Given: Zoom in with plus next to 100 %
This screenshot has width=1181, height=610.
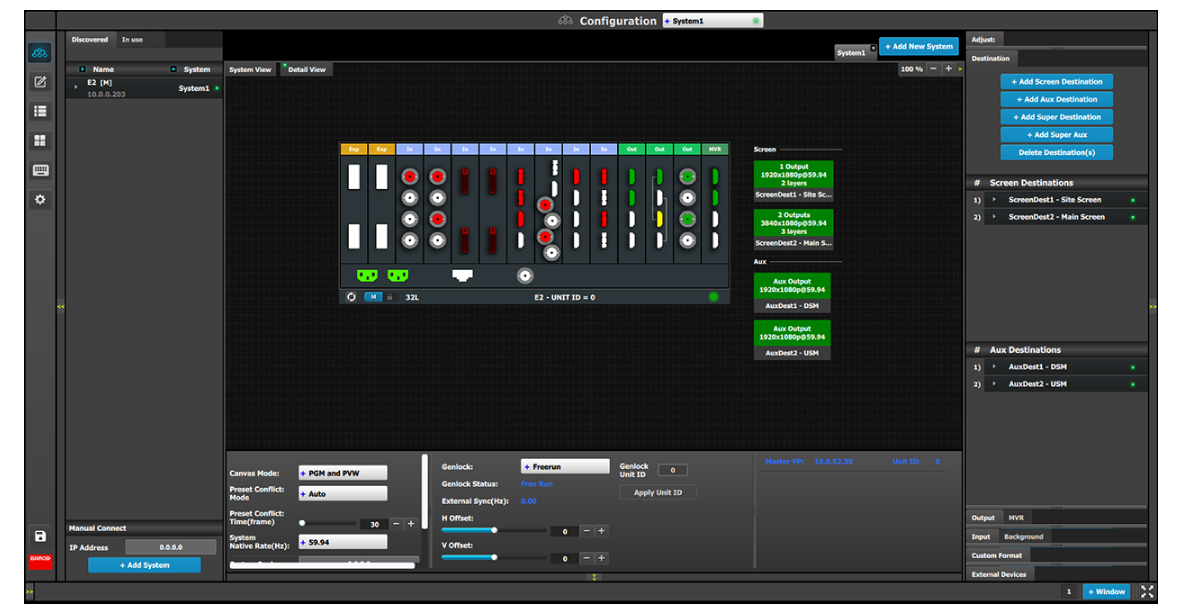Looking at the screenshot, I should 948,69.
